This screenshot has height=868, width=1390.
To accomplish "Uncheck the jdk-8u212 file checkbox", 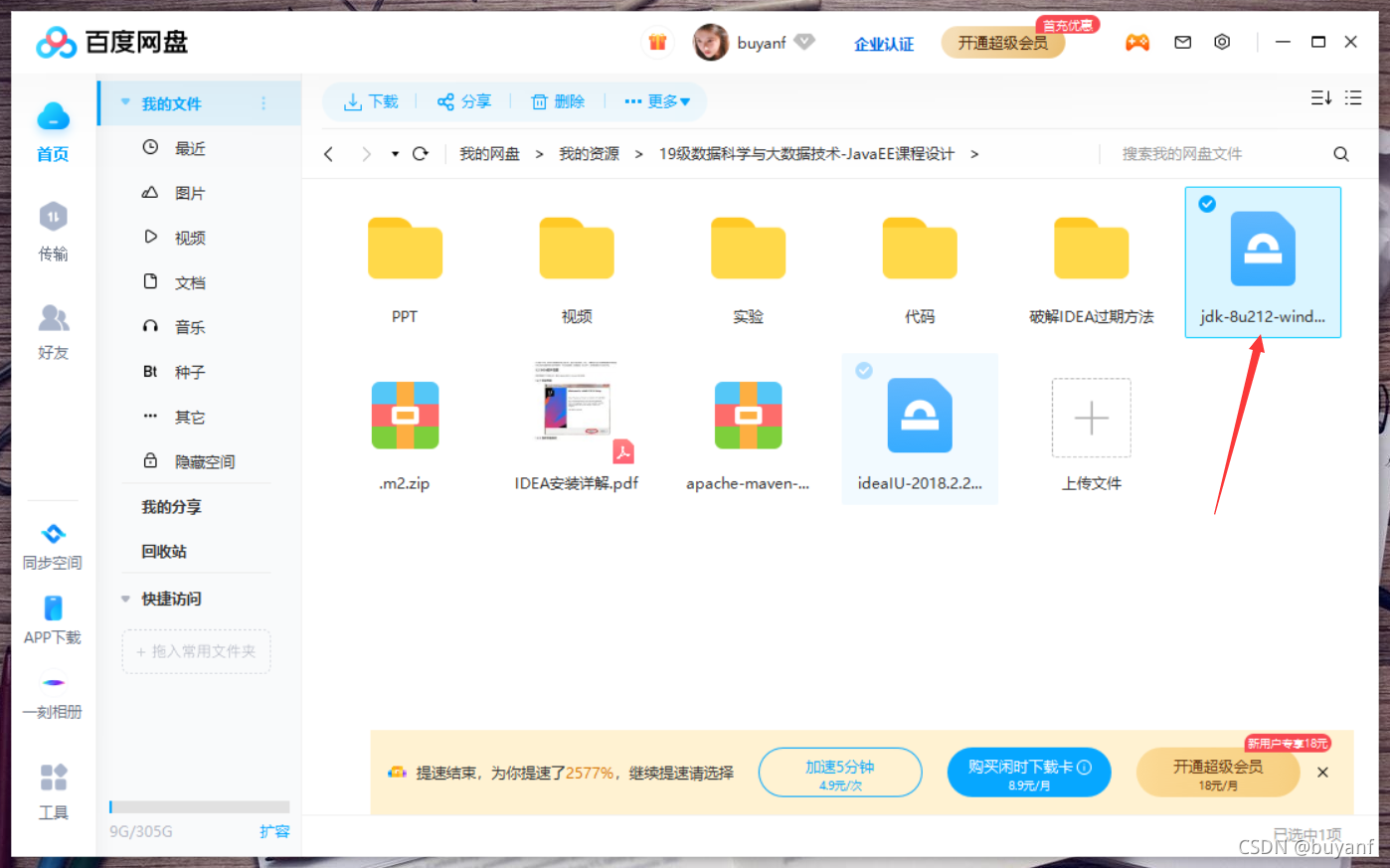I will [x=1207, y=204].
